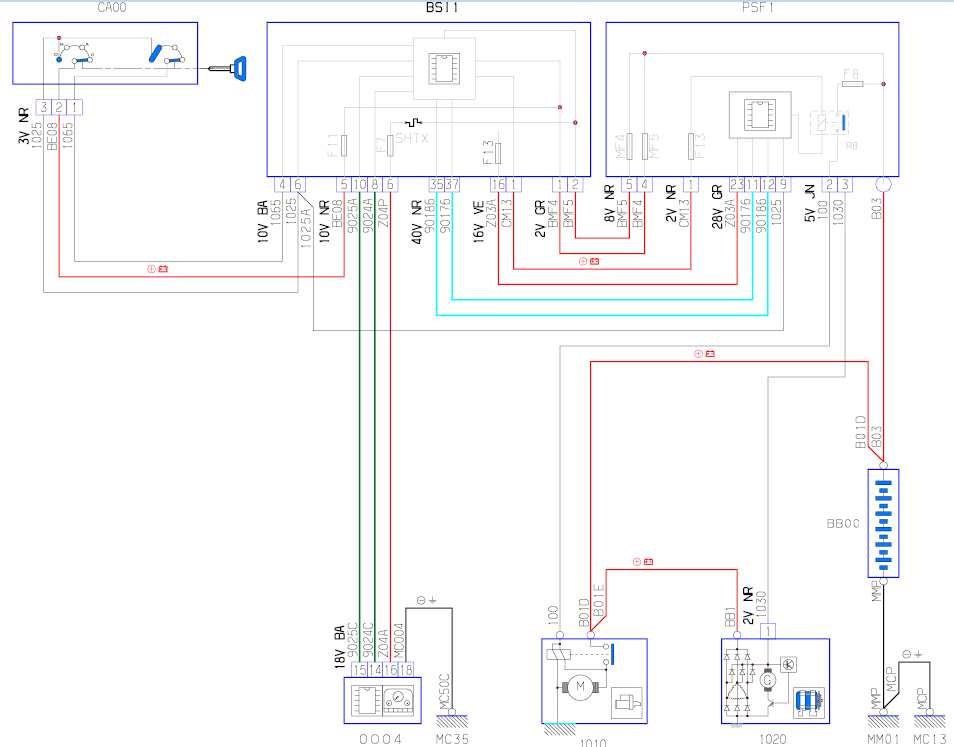
Task: Click the blue alternator picture in component 1020
Action: 810,703
